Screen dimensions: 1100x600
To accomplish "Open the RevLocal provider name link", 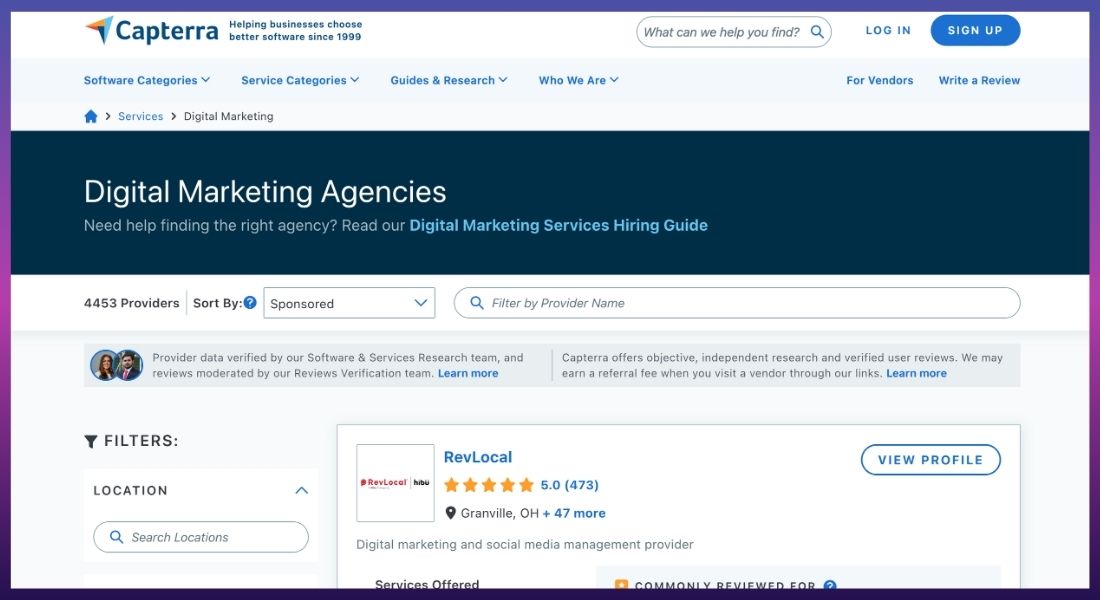I will 478,457.
